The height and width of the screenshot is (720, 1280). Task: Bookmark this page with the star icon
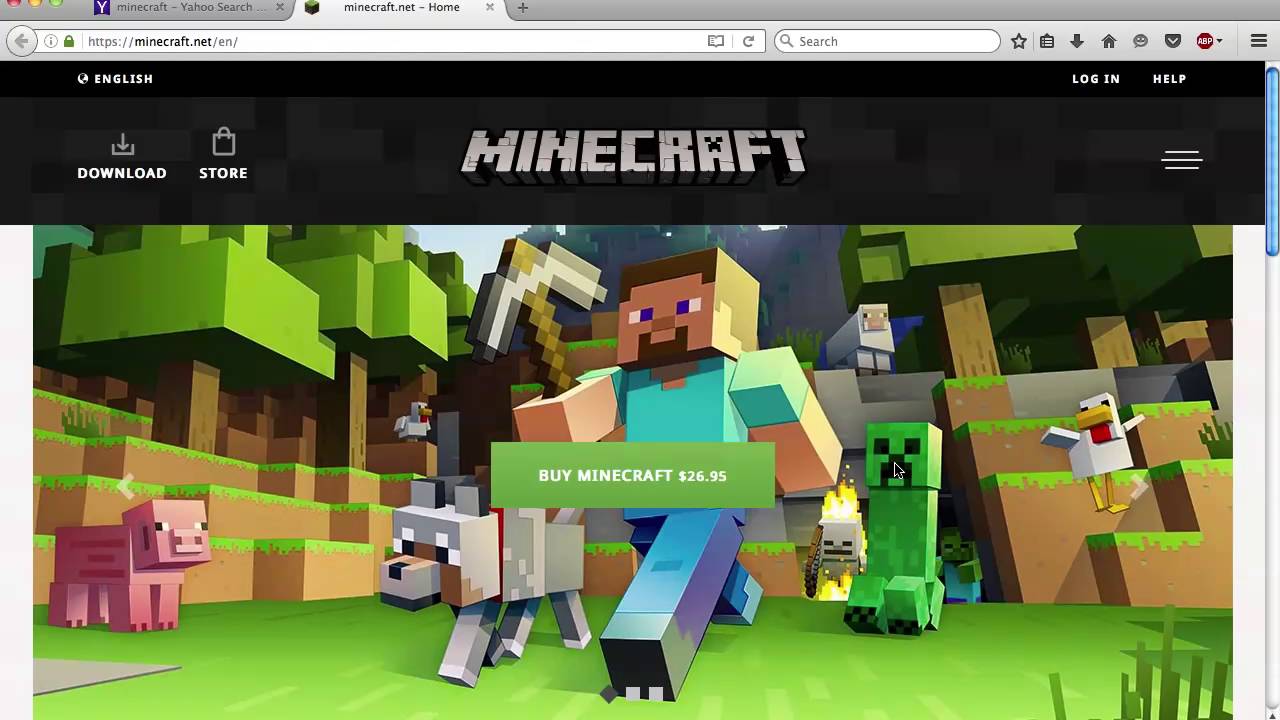pyautogui.click(x=1019, y=41)
